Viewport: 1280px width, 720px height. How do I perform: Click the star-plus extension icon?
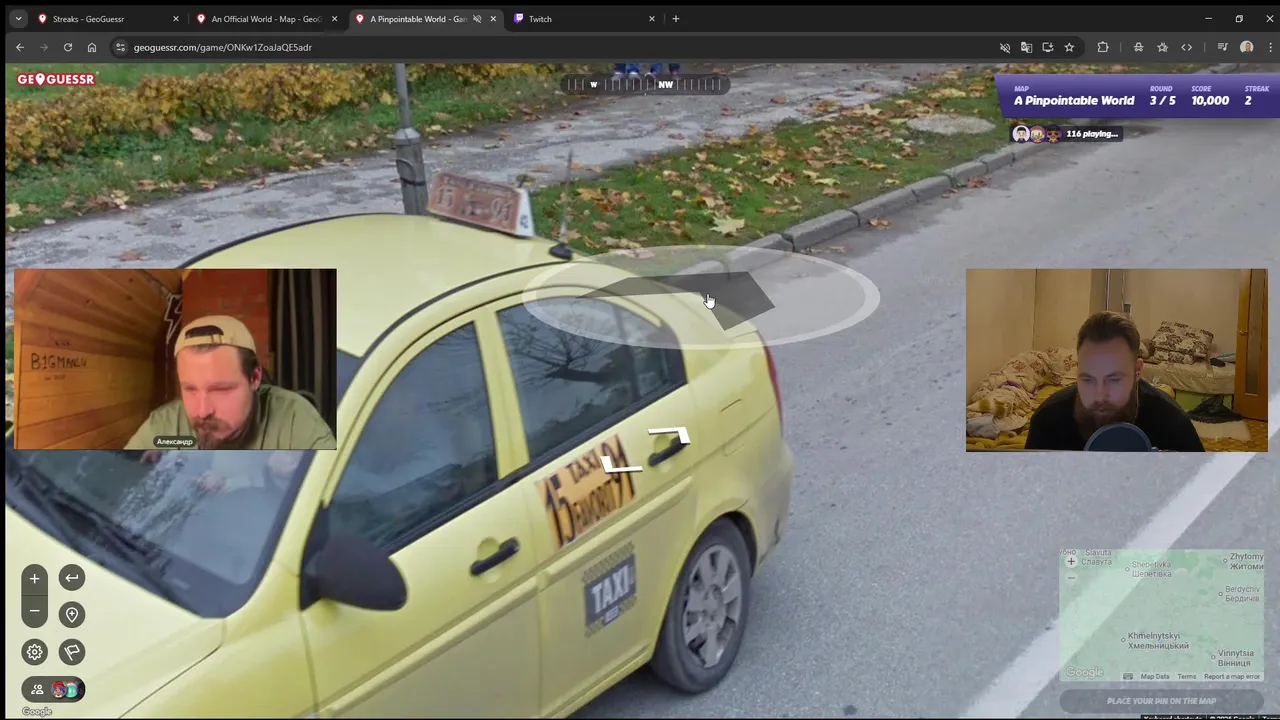pos(1162,47)
